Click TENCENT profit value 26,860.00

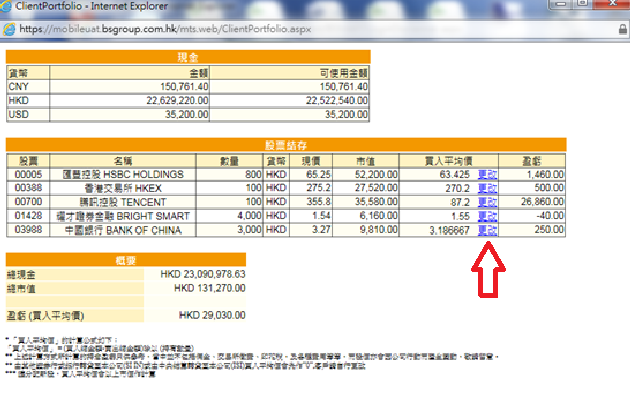click(542, 202)
